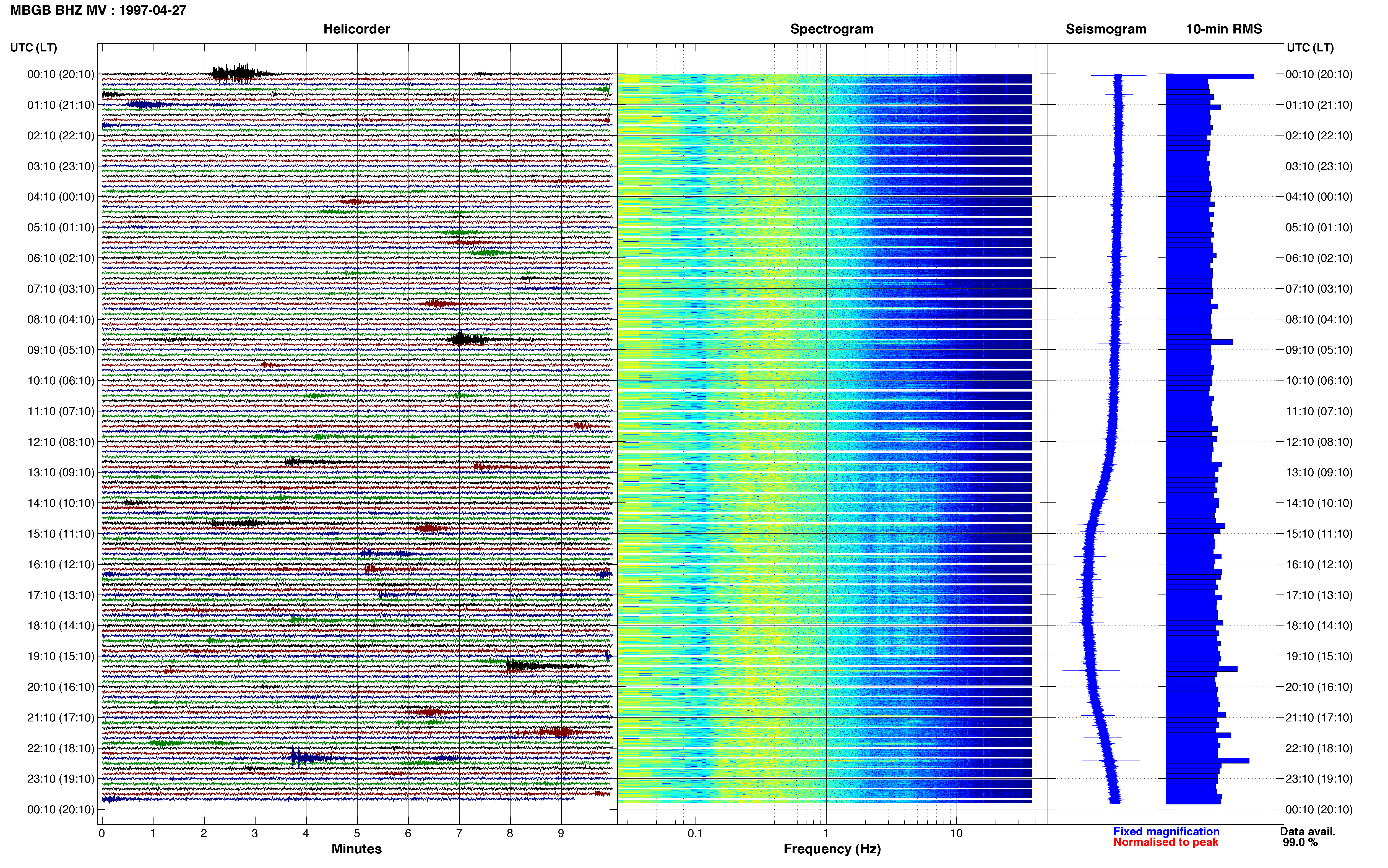Click left time label '04:10 (00:10)'
Image resolution: width=1388 pixels, height=868 pixels.
tap(60, 197)
